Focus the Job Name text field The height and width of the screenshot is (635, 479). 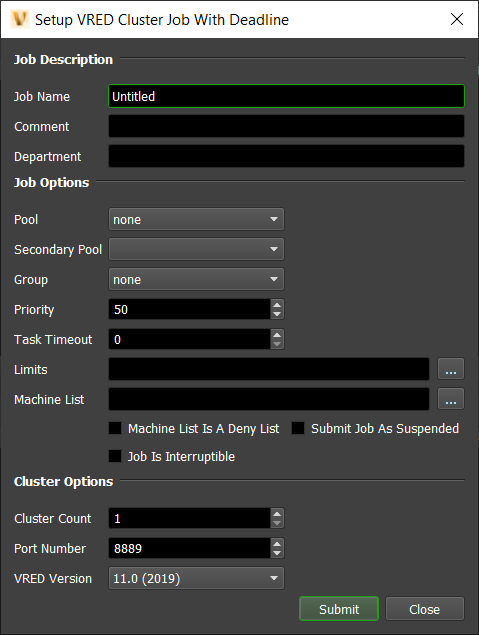pos(286,96)
